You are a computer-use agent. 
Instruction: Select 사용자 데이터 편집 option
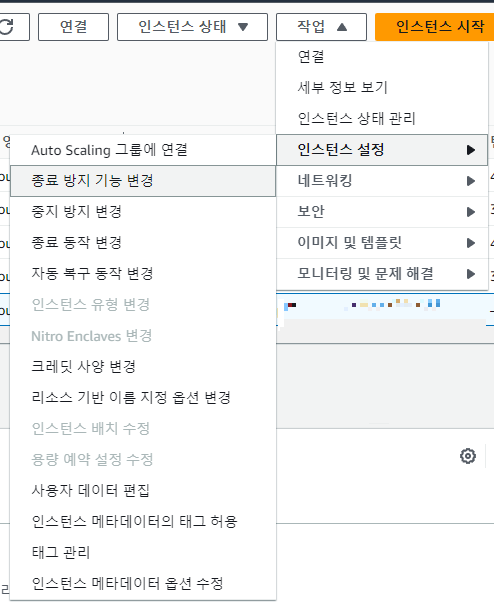(143, 490)
